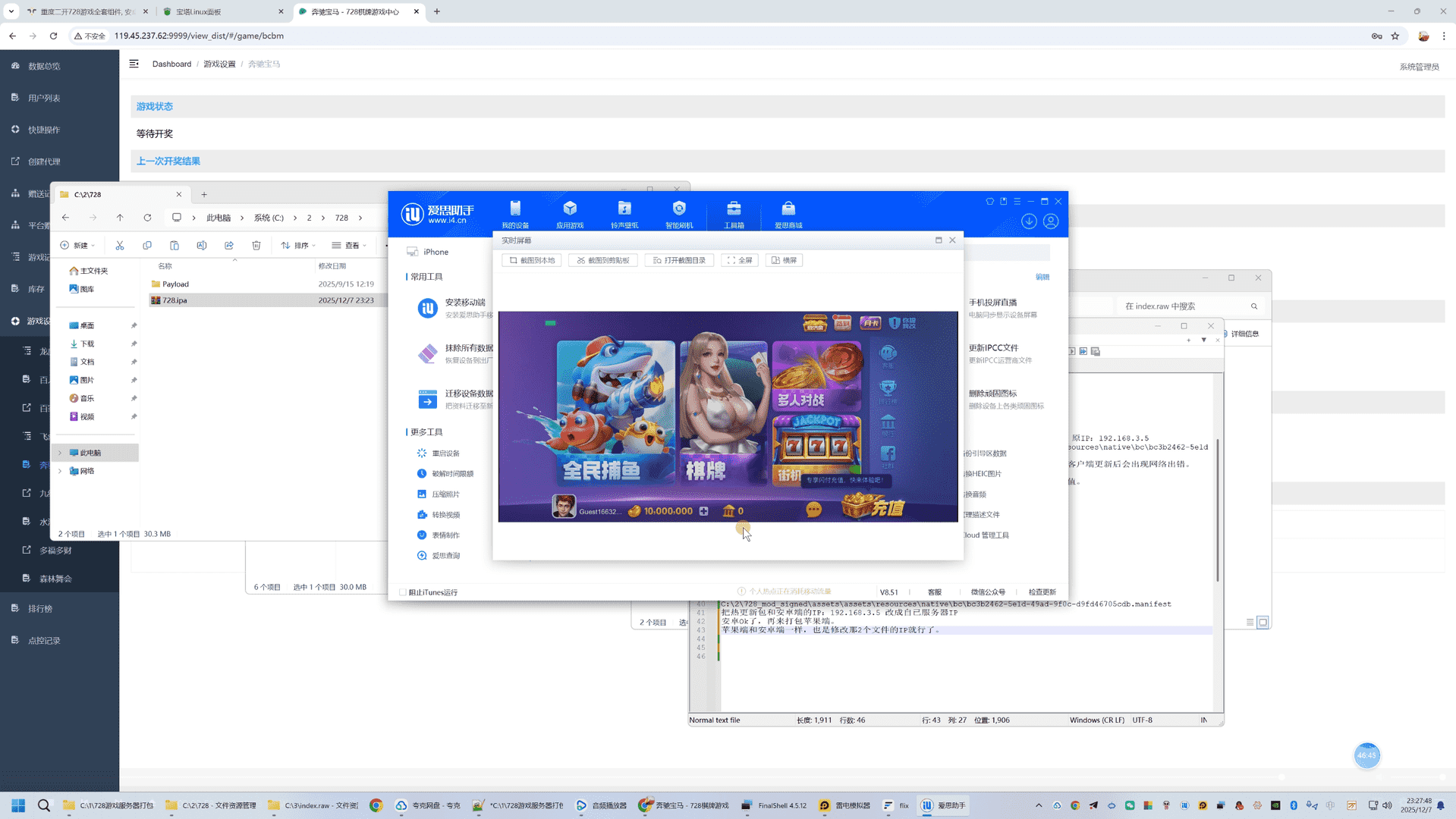Expand the 网络 tree node

coord(61,471)
